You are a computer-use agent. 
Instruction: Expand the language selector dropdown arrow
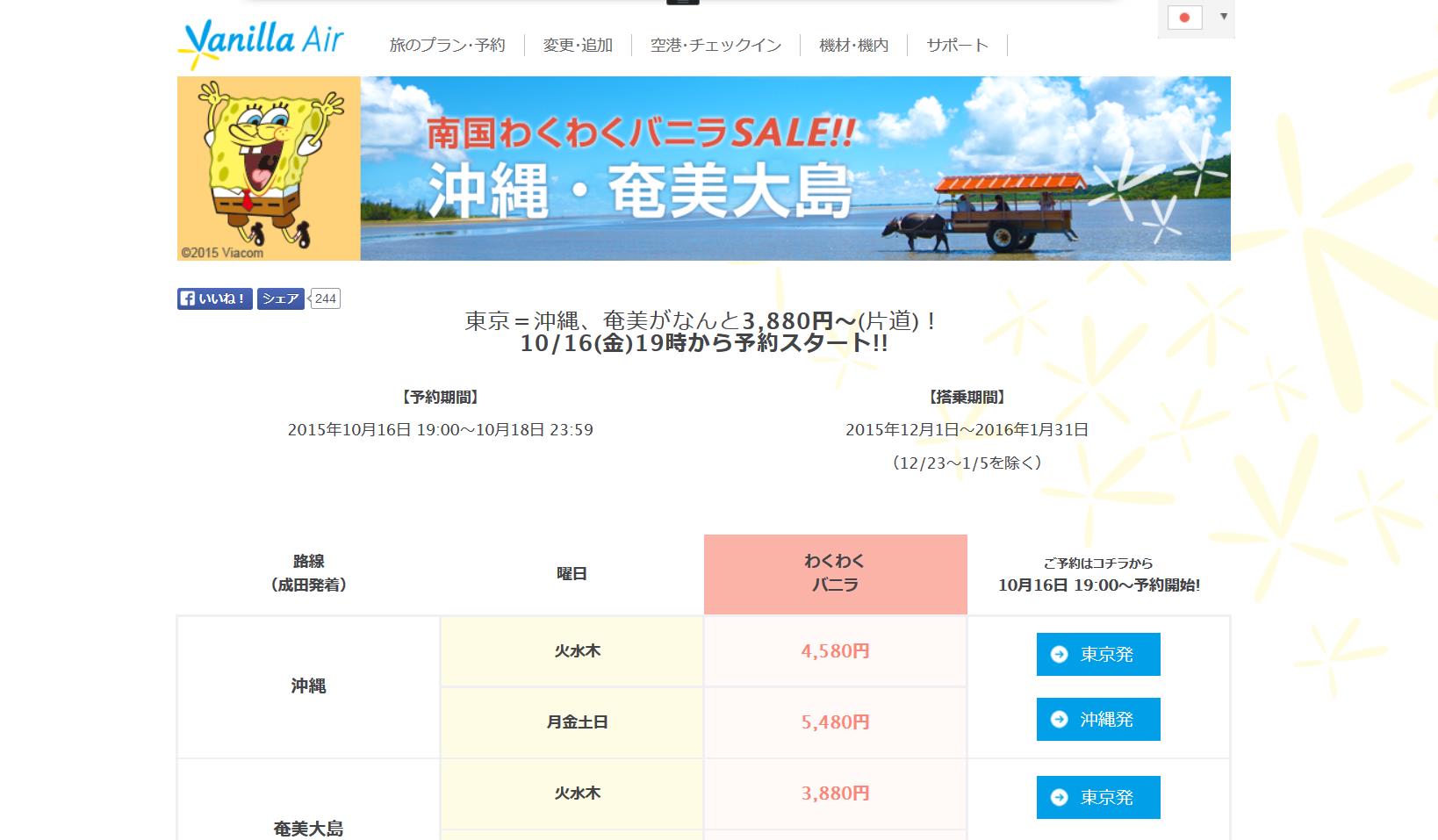click(x=1223, y=17)
